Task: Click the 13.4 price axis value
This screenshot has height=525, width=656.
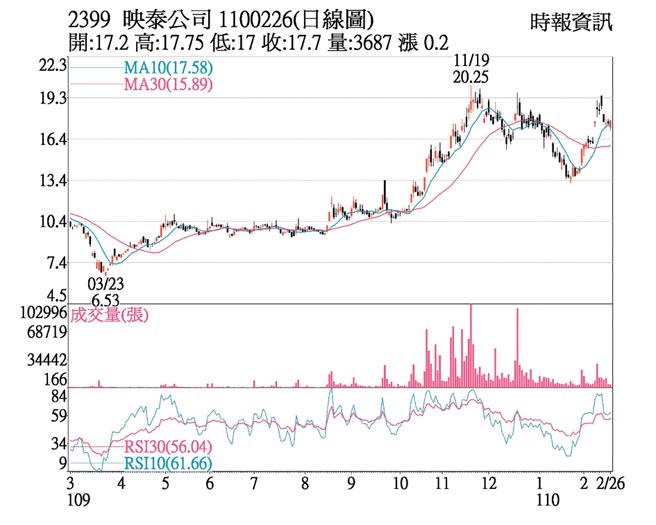Action: point(52,181)
